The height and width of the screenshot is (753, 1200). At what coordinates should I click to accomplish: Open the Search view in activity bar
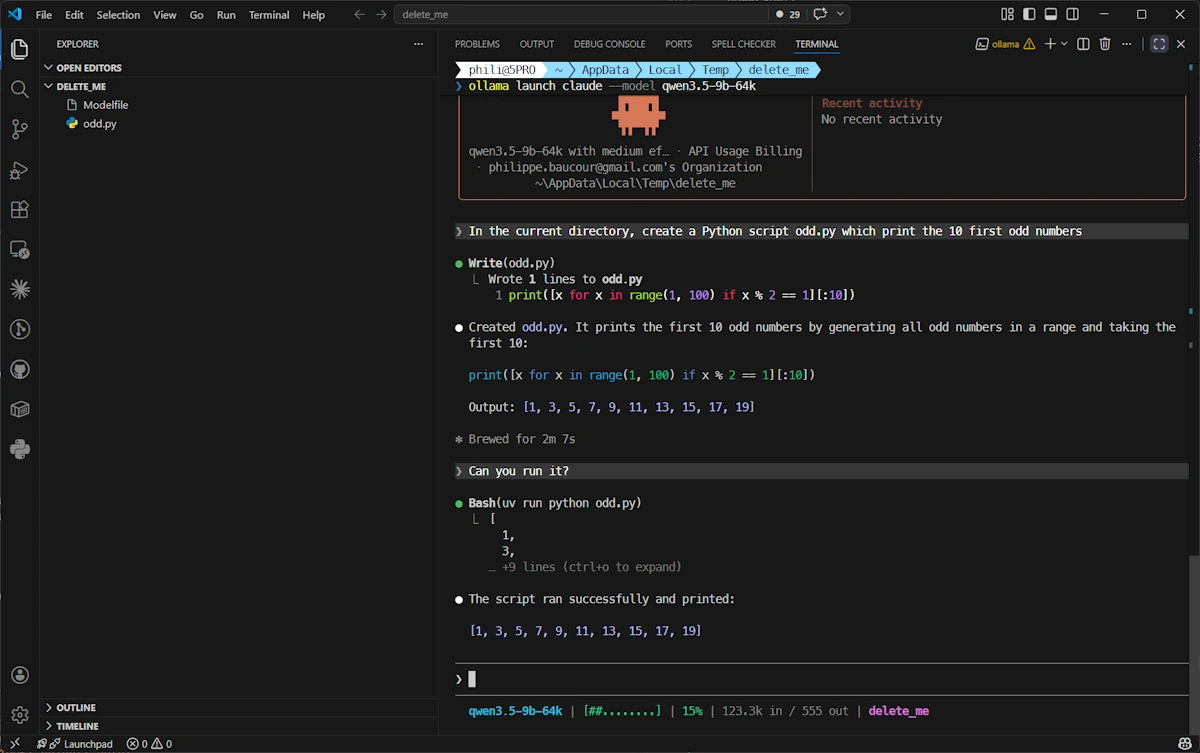pyautogui.click(x=19, y=89)
